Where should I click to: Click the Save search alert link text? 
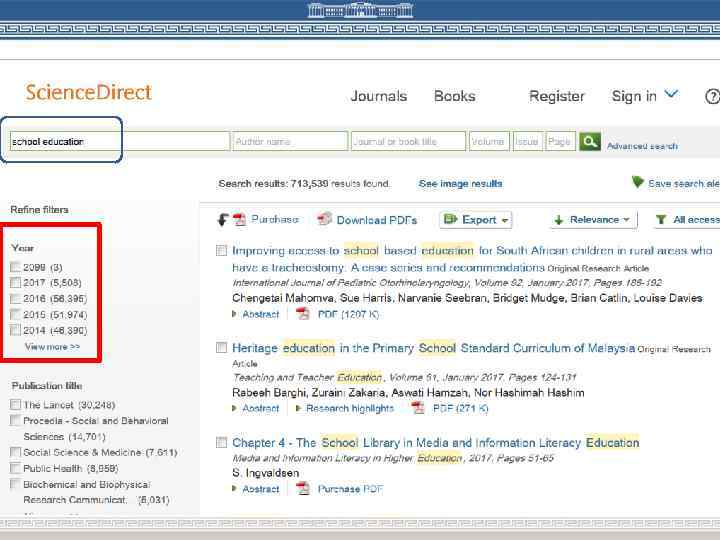click(684, 184)
